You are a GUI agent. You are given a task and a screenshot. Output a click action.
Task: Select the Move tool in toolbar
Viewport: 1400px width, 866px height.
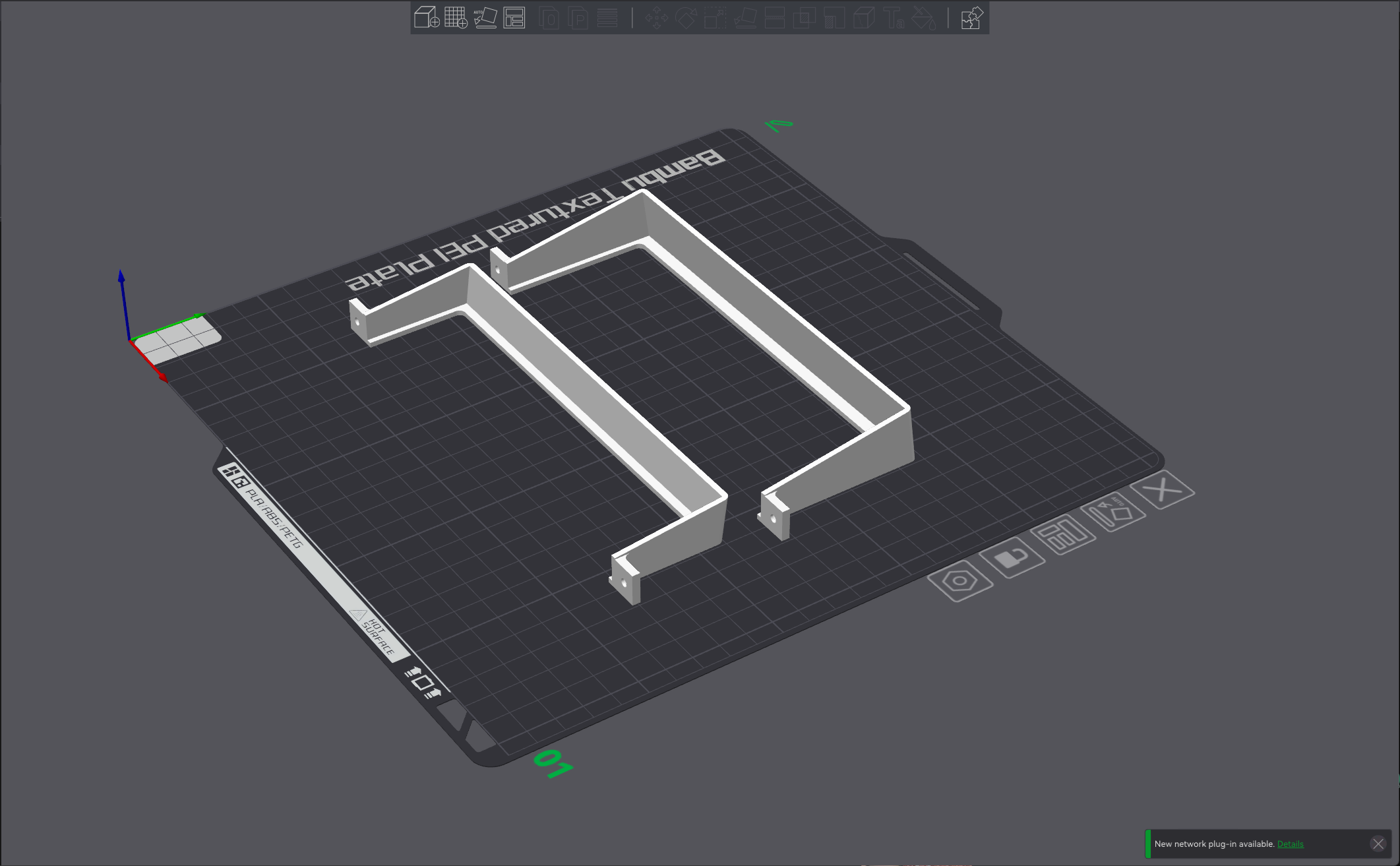[656, 18]
